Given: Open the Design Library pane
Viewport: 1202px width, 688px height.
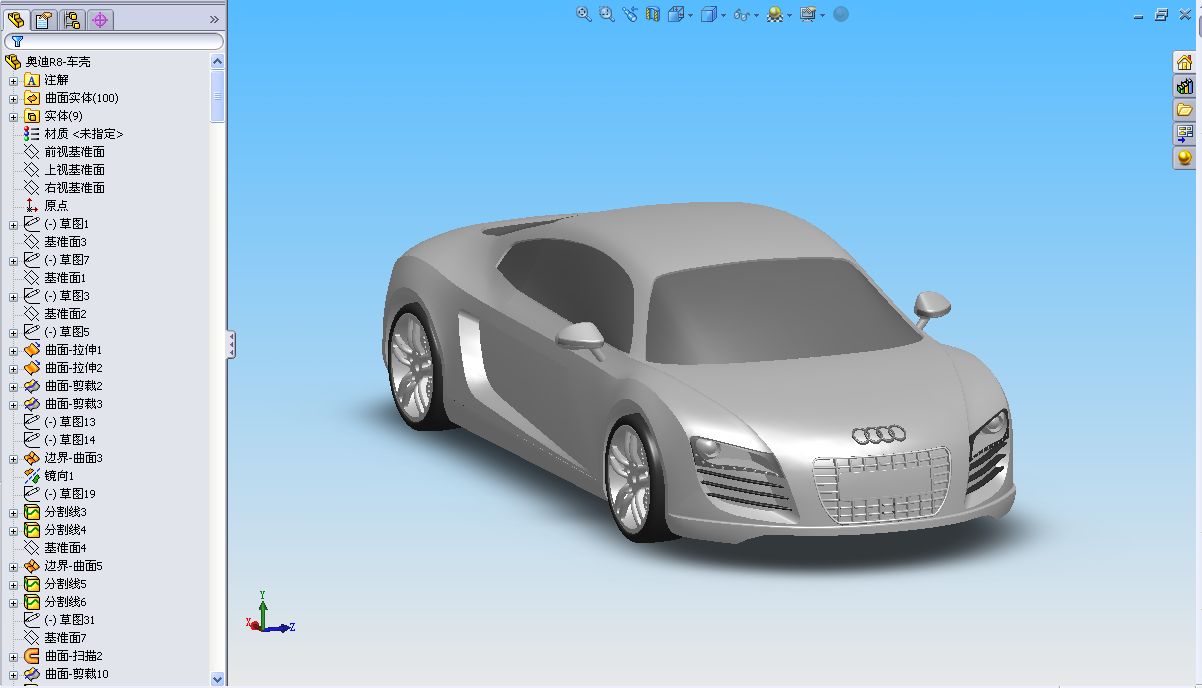Looking at the screenshot, I should click(x=1185, y=86).
